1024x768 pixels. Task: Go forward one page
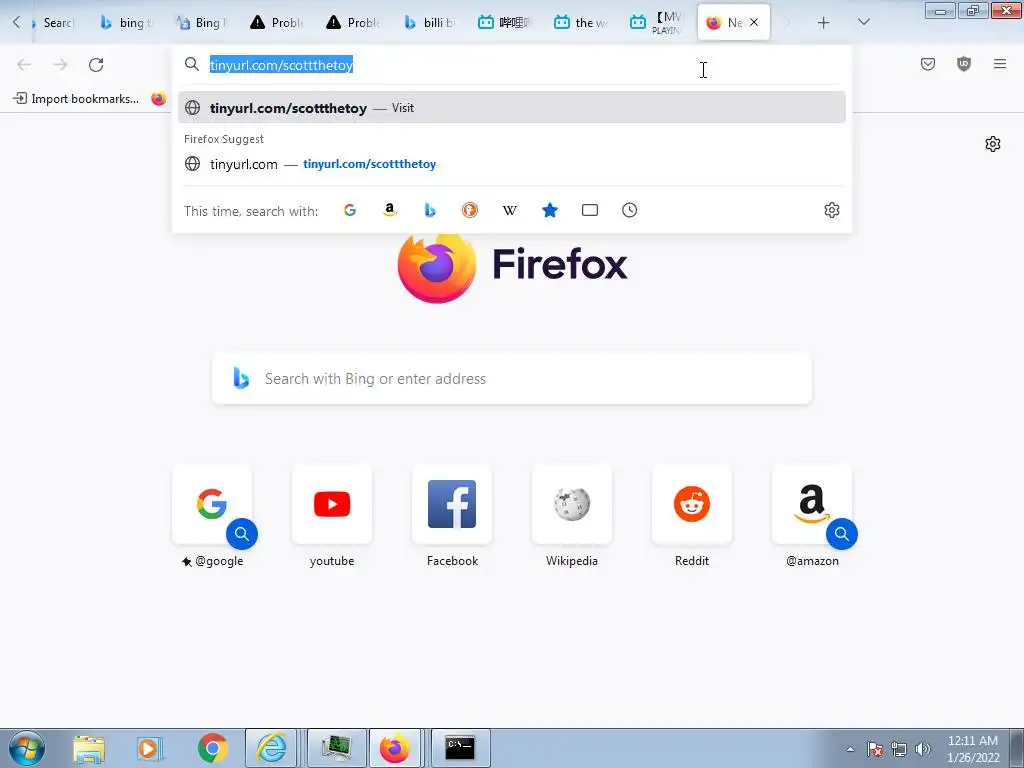tap(60, 65)
